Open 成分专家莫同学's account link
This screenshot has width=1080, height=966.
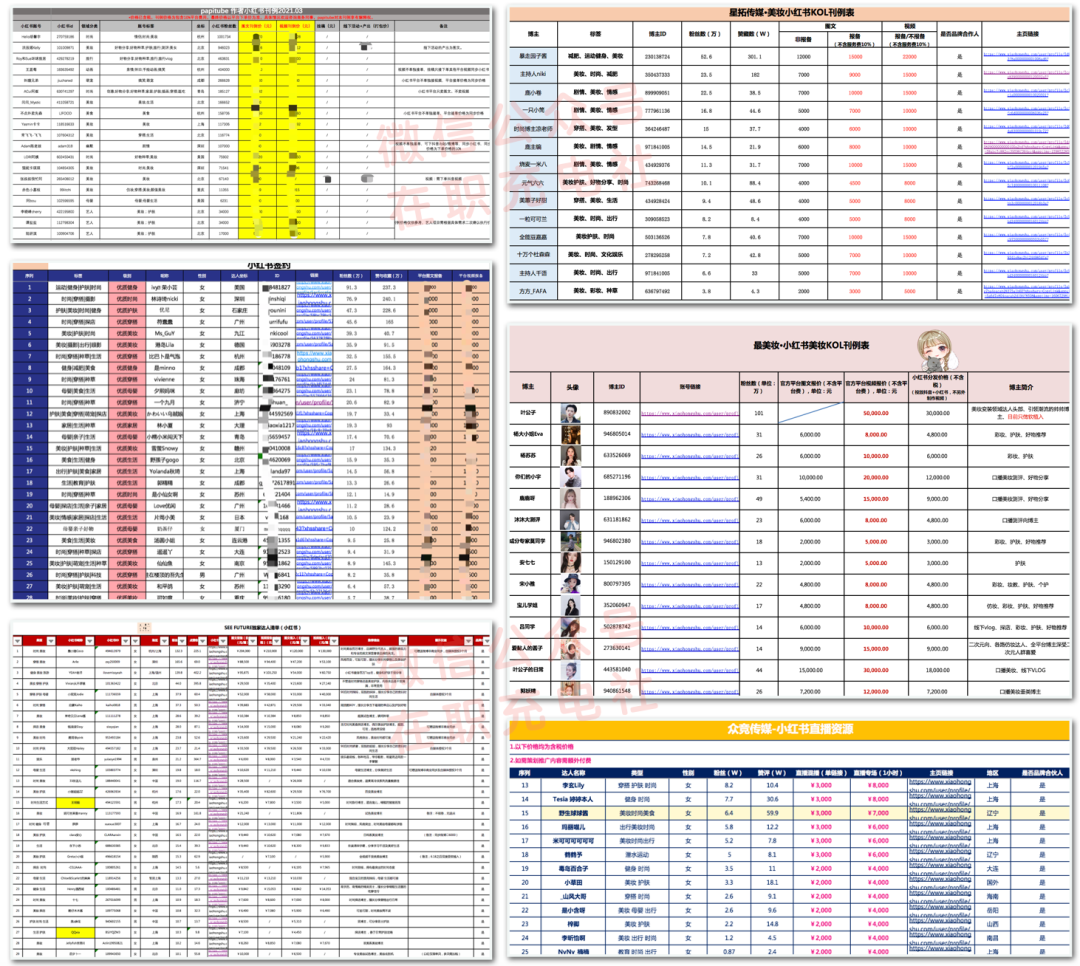[x=689, y=542]
